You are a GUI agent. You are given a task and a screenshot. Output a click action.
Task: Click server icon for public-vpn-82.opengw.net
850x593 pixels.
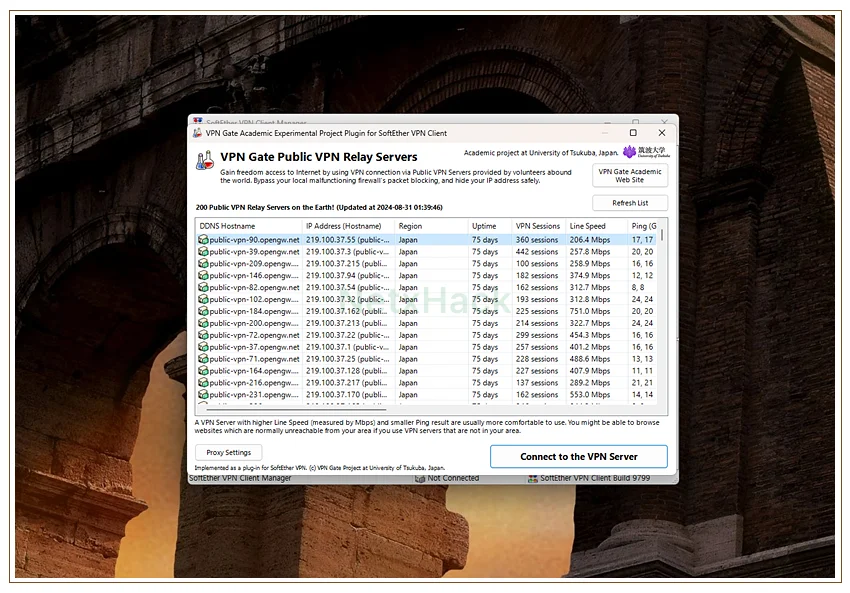coord(203,287)
